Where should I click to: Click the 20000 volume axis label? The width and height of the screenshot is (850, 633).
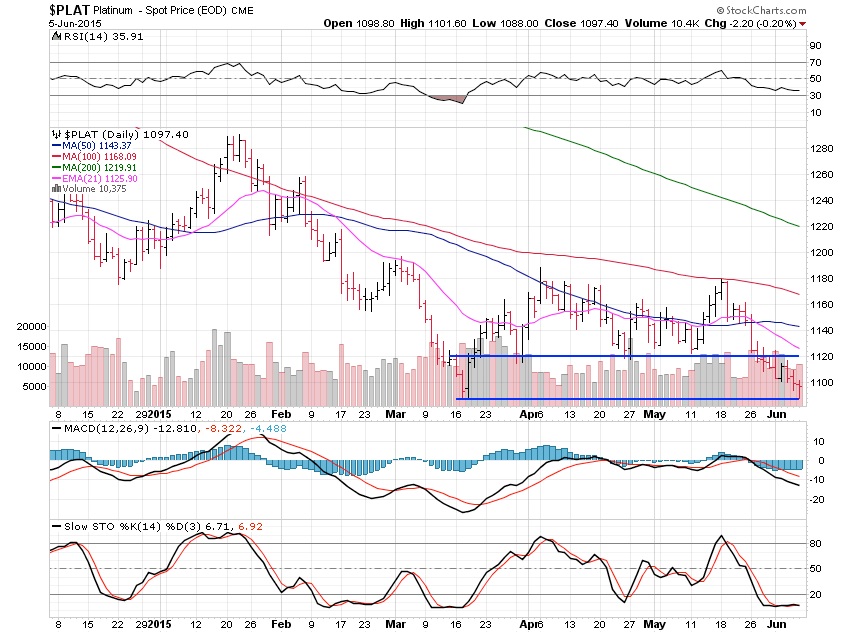click(x=31, y=327)
